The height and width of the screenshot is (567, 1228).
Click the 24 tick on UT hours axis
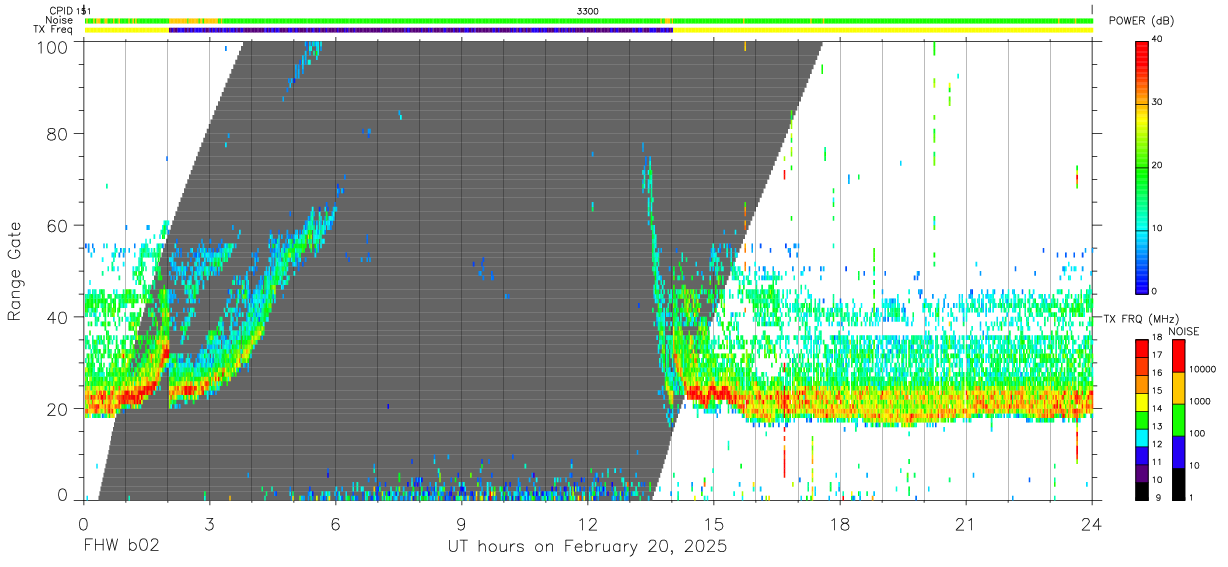1092,523
